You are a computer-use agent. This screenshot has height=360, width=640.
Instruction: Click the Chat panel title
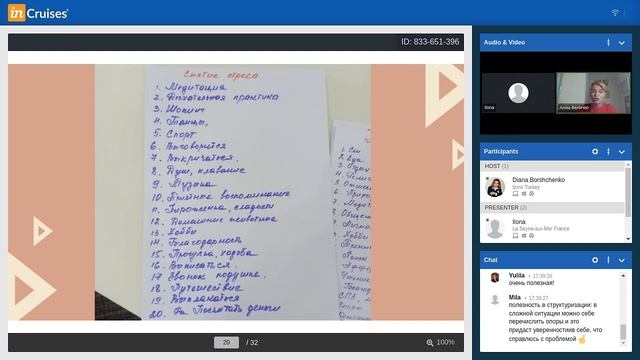491,260
